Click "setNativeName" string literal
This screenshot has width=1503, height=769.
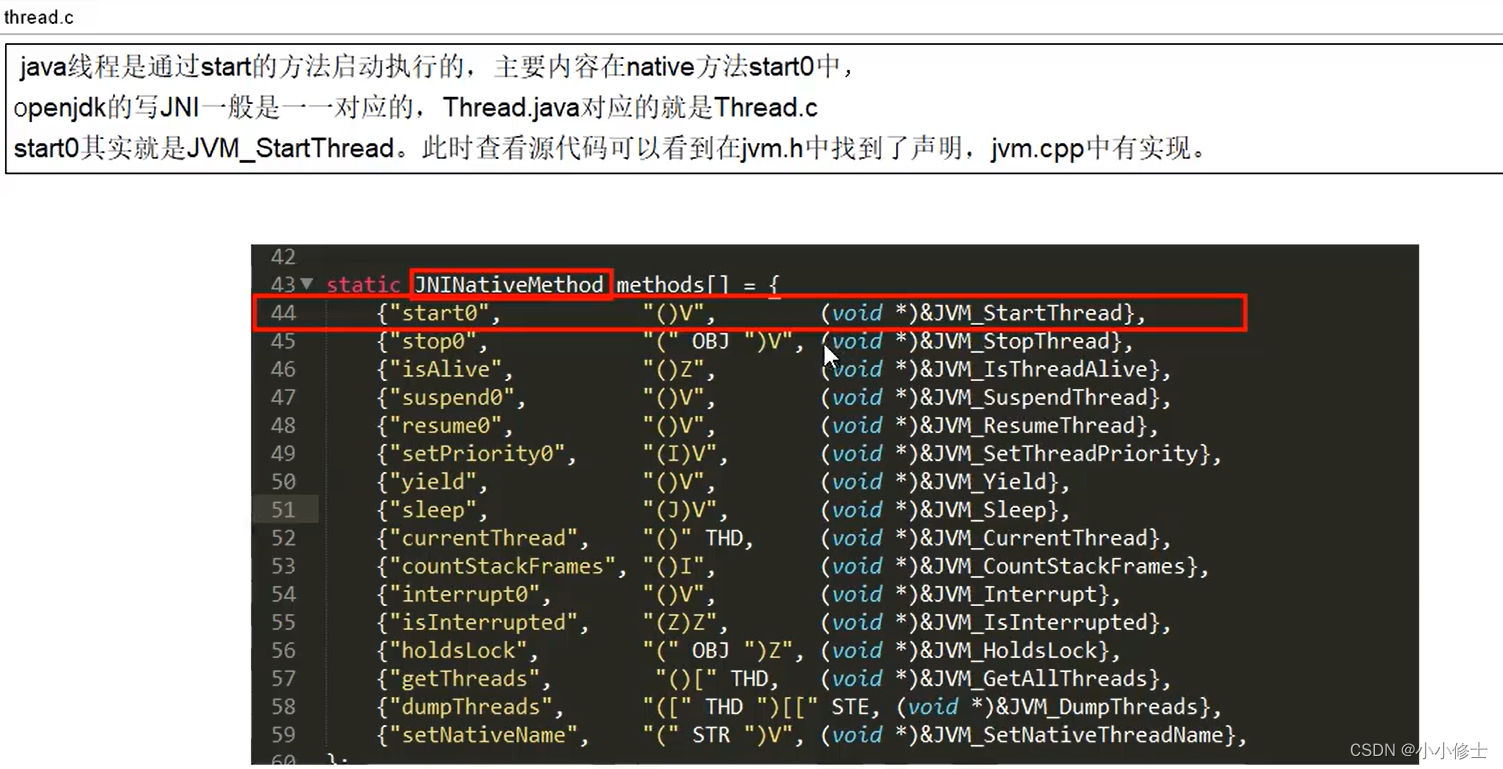(x=482, y=735)
